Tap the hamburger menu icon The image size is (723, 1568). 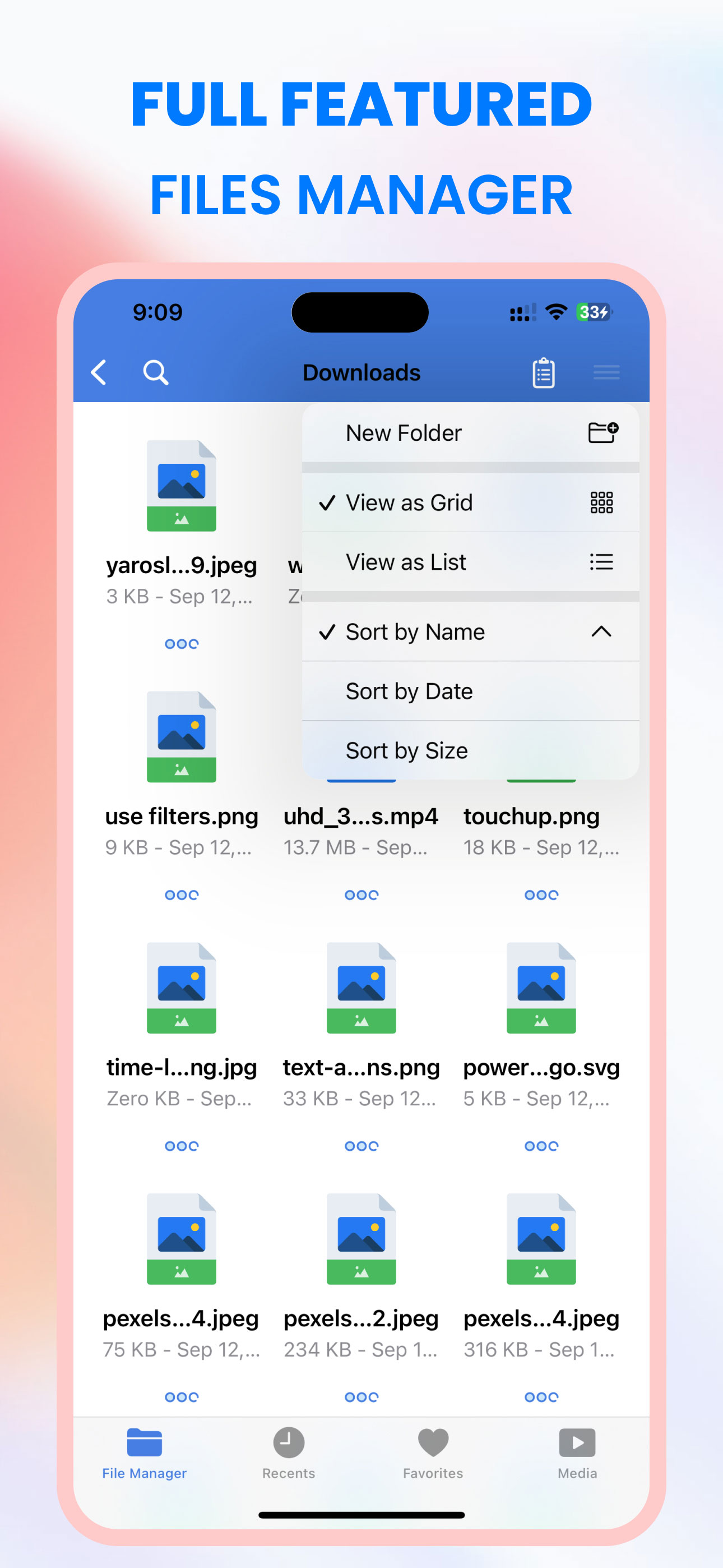[x=606, y=372]
